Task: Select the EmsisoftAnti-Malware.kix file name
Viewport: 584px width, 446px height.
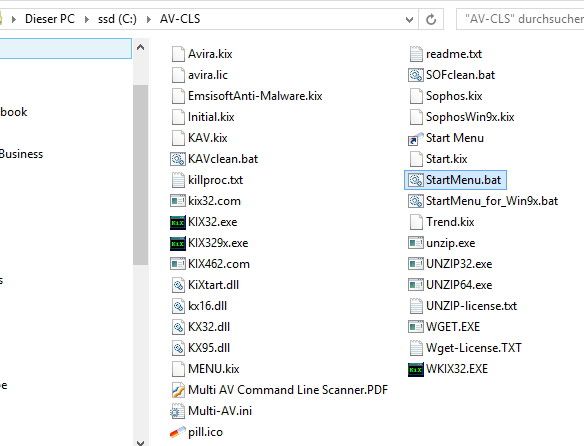Action: click(x=255, y=96)
